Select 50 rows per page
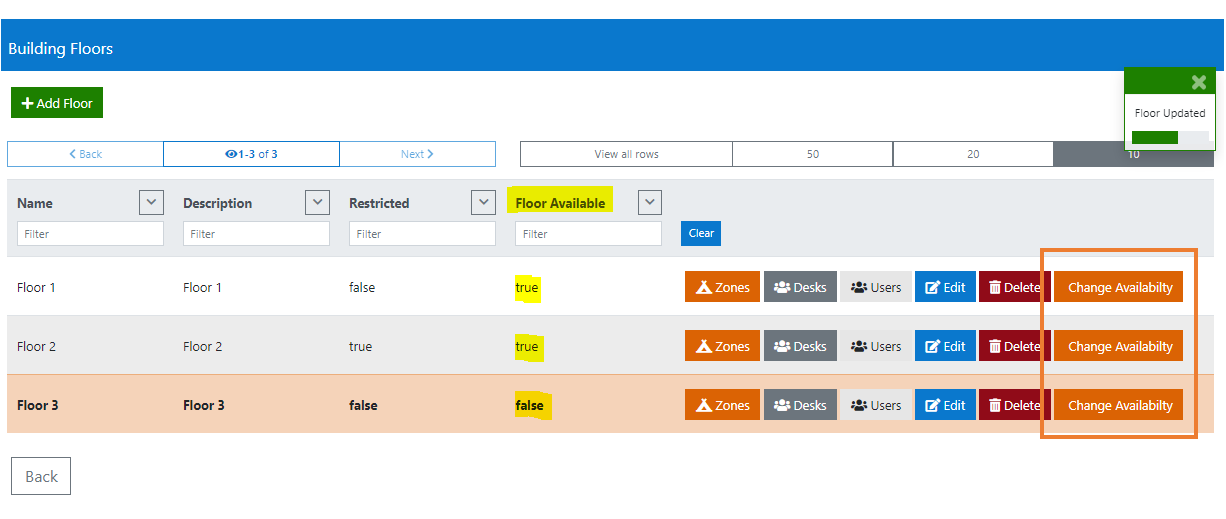This screenshot has height=519, width=1226. pos(812,154)
